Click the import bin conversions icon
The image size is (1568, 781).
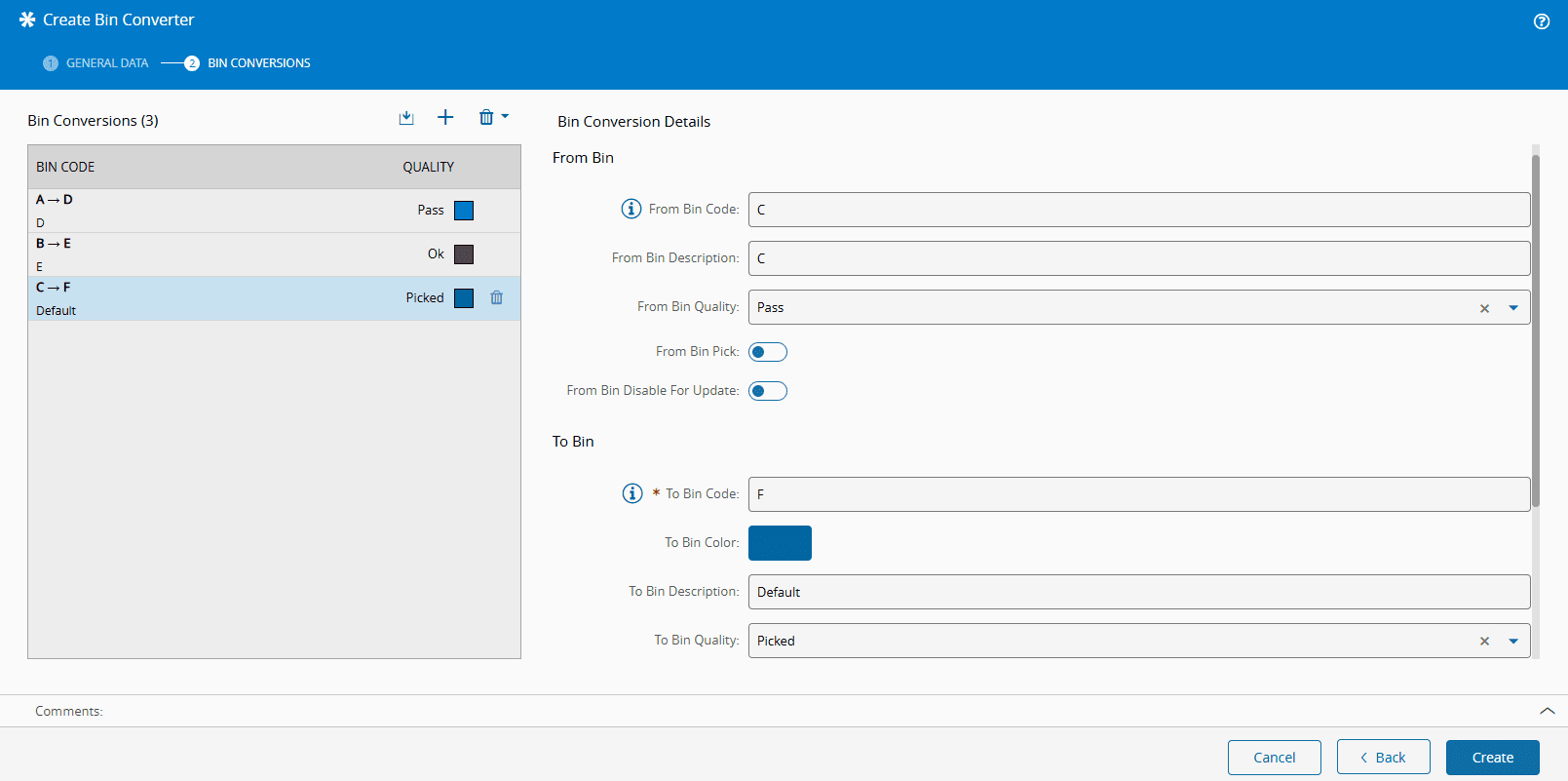[406, 118]
